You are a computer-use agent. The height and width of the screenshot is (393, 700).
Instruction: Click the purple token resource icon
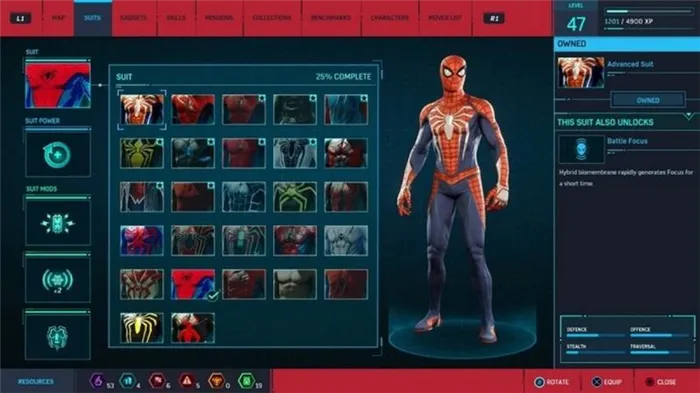[x=97, y=381]
